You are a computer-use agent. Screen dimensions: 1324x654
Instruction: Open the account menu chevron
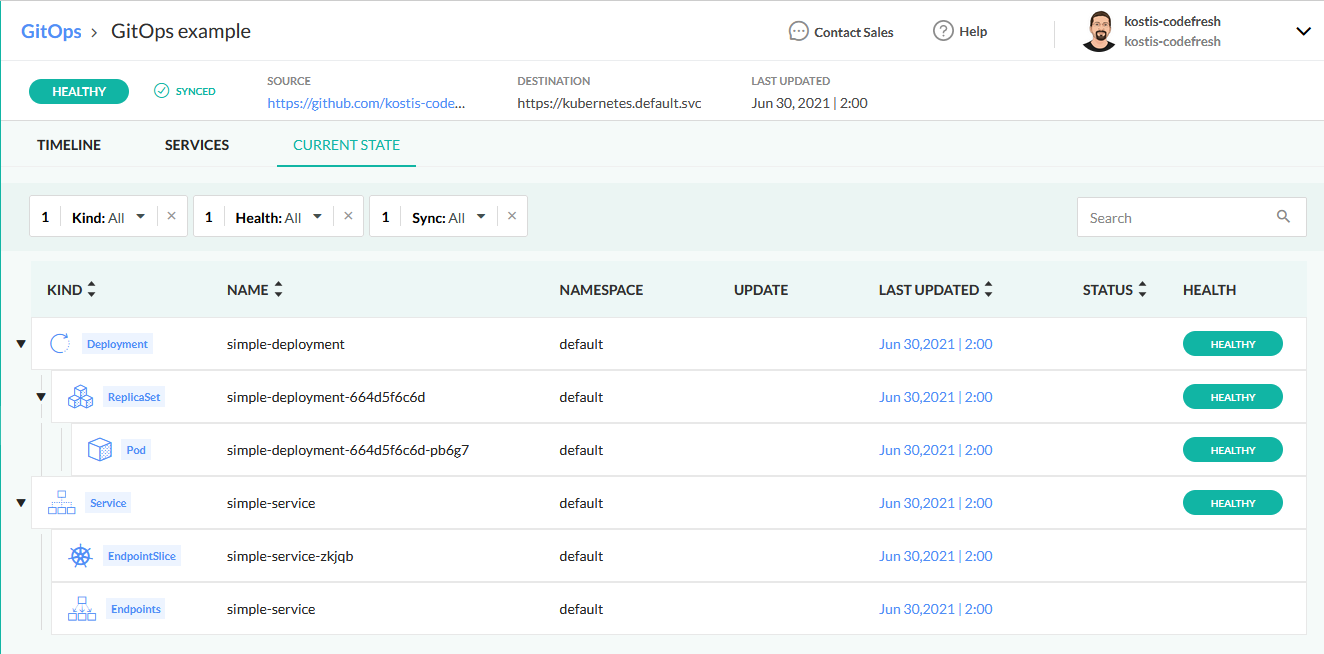click(x=1303, y=31)
